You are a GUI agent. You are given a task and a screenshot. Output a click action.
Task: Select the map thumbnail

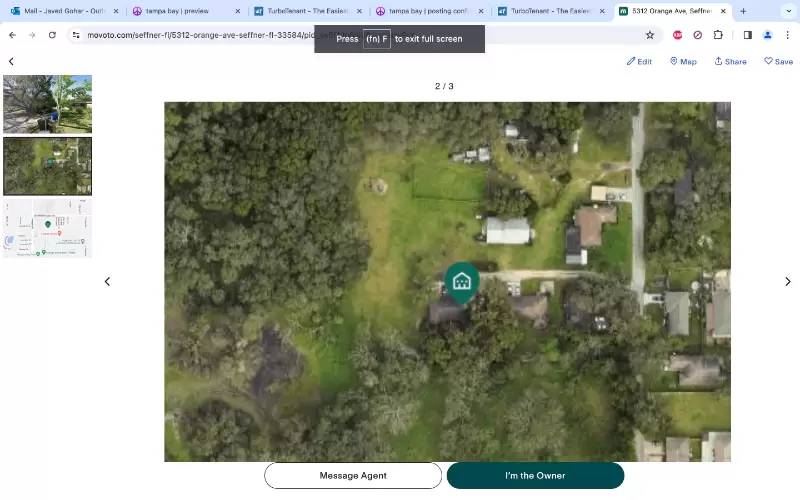[x=47, y=229]
